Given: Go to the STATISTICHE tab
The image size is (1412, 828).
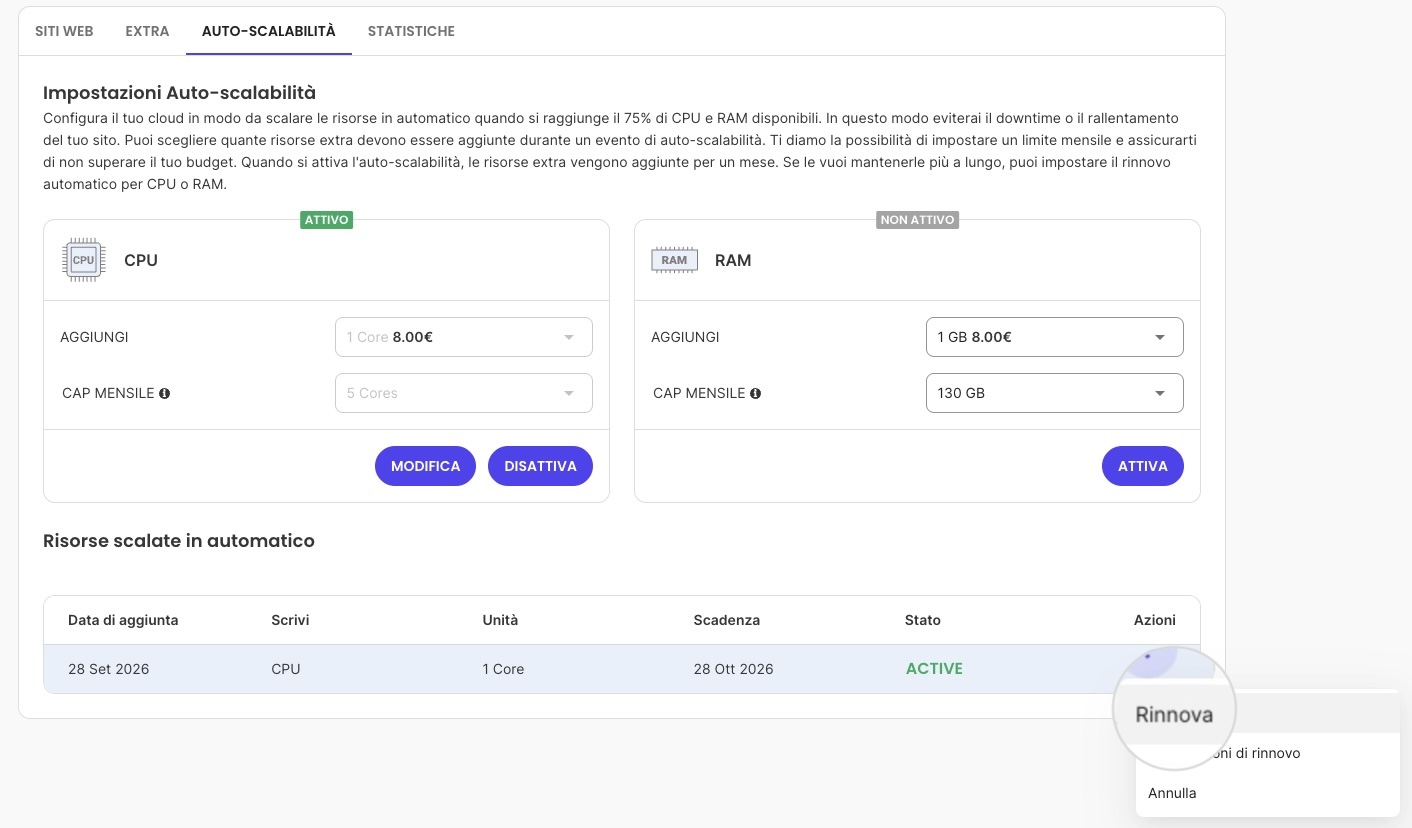Looking at the screenshot, I should (x=411, y=31).
